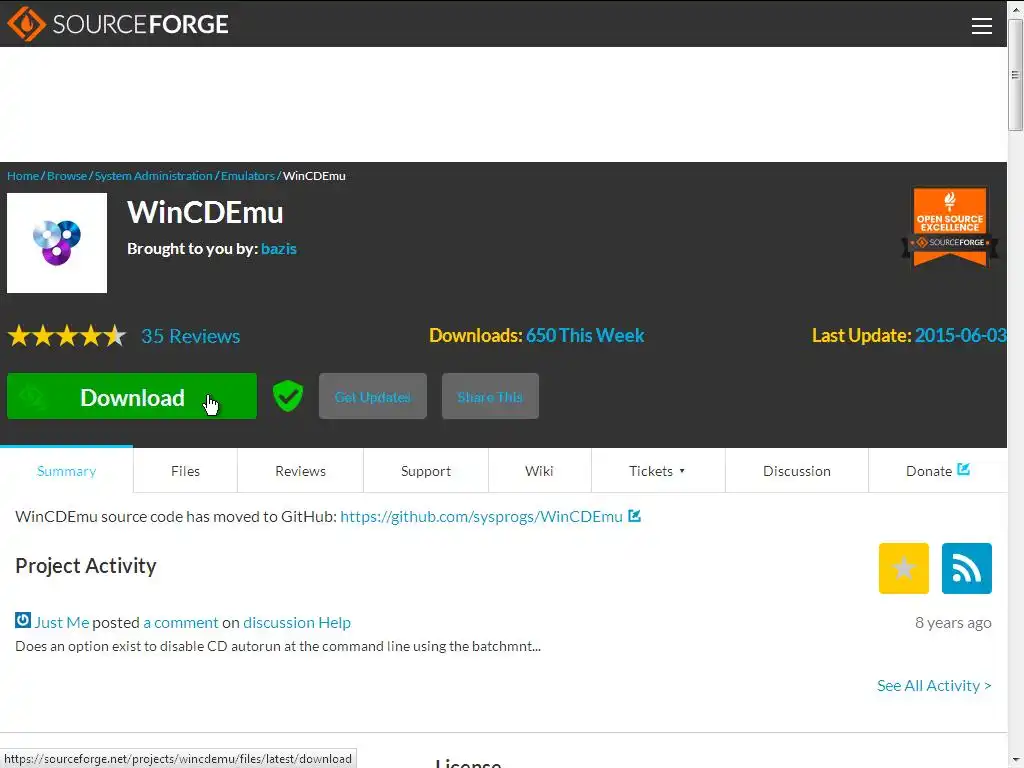This screenshot has width=1024, height=768.
Task: Click the green Download button
Action: click(x=132, y=396)
